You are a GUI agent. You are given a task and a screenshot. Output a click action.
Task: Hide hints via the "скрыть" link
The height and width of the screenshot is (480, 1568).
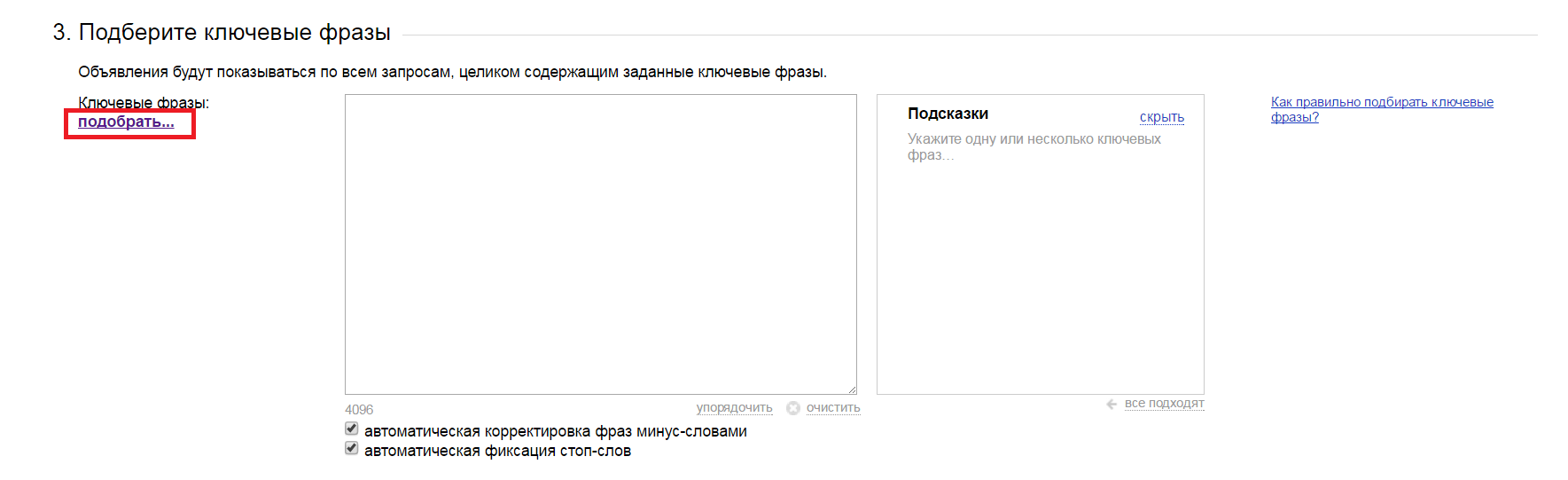pyautogui.click(x=1161, y=117)
